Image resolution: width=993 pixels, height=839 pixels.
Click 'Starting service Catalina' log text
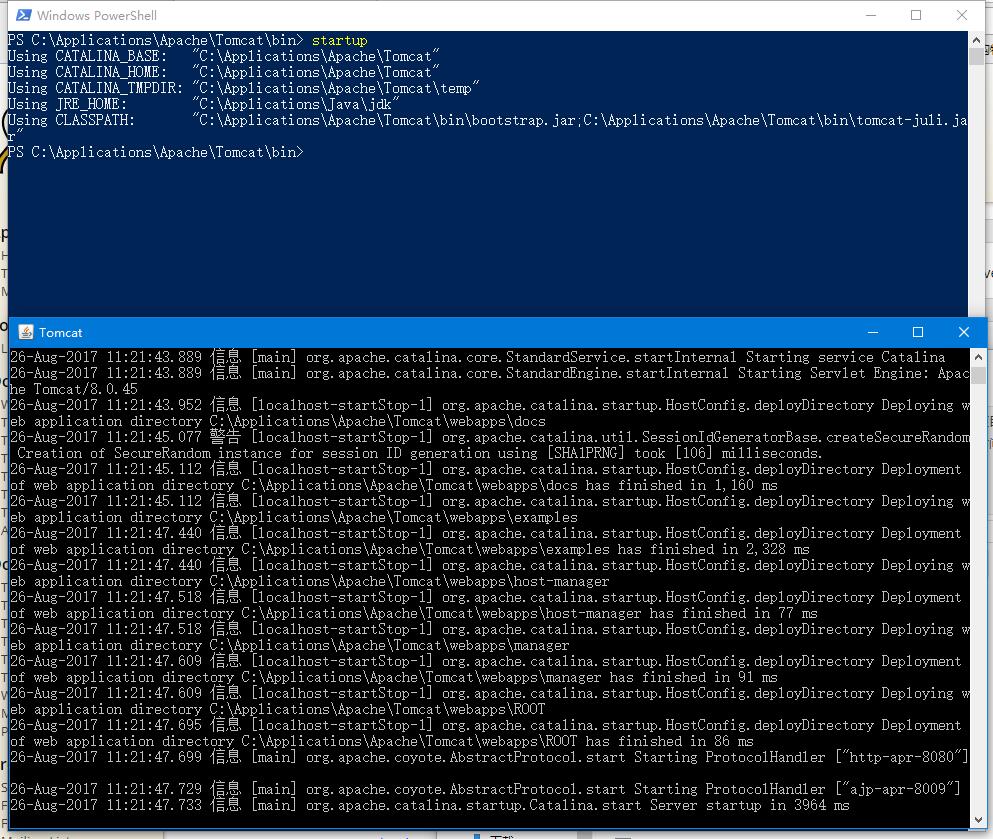(x=845, y=357)
